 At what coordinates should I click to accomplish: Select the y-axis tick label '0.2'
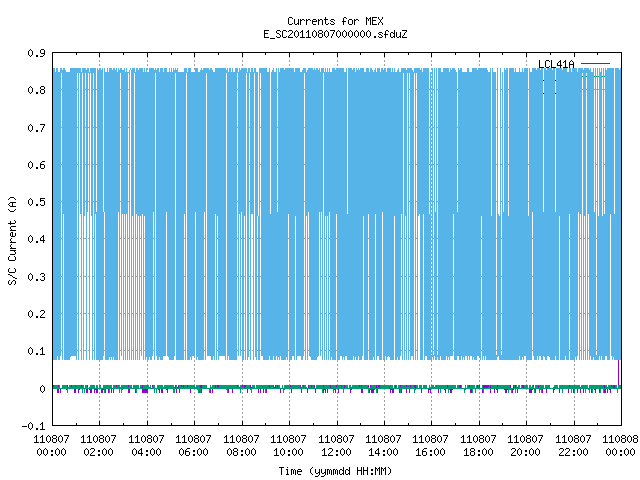(37, 314)
